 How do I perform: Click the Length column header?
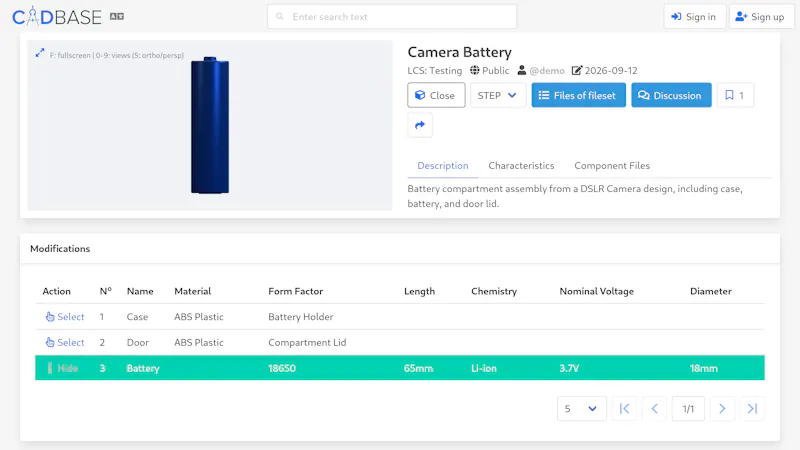click(419, 291)
